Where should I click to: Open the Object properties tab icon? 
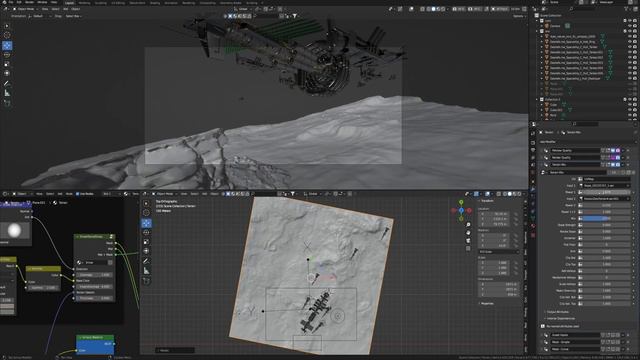pos(533,182)
